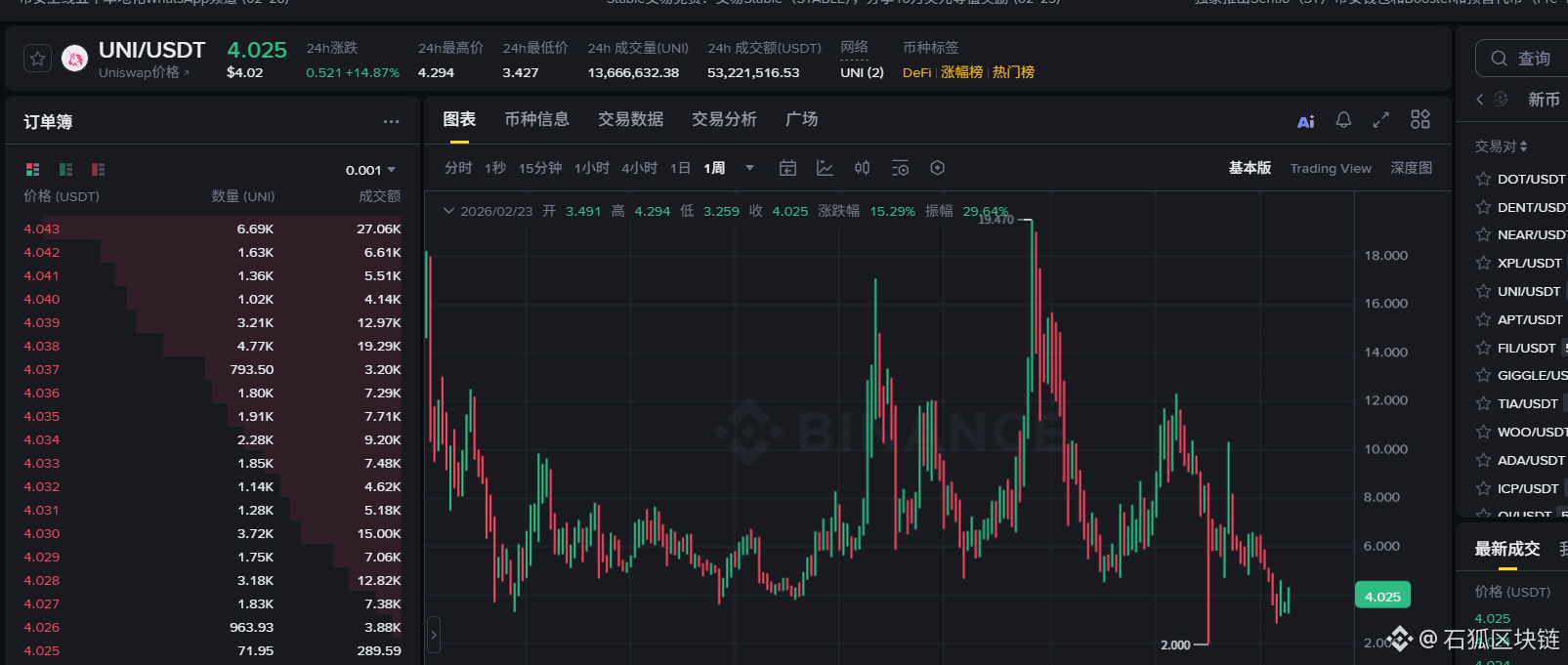Show only sell orders in order book

click(x=98, y=170)
